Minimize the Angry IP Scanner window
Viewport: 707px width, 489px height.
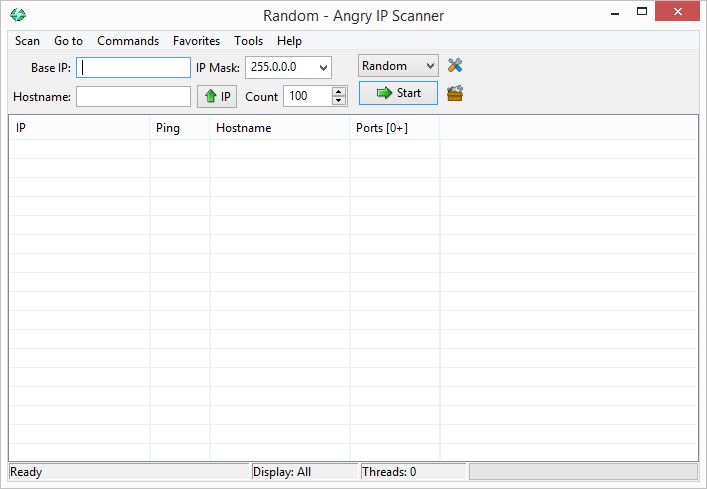(x=615, y=14)
